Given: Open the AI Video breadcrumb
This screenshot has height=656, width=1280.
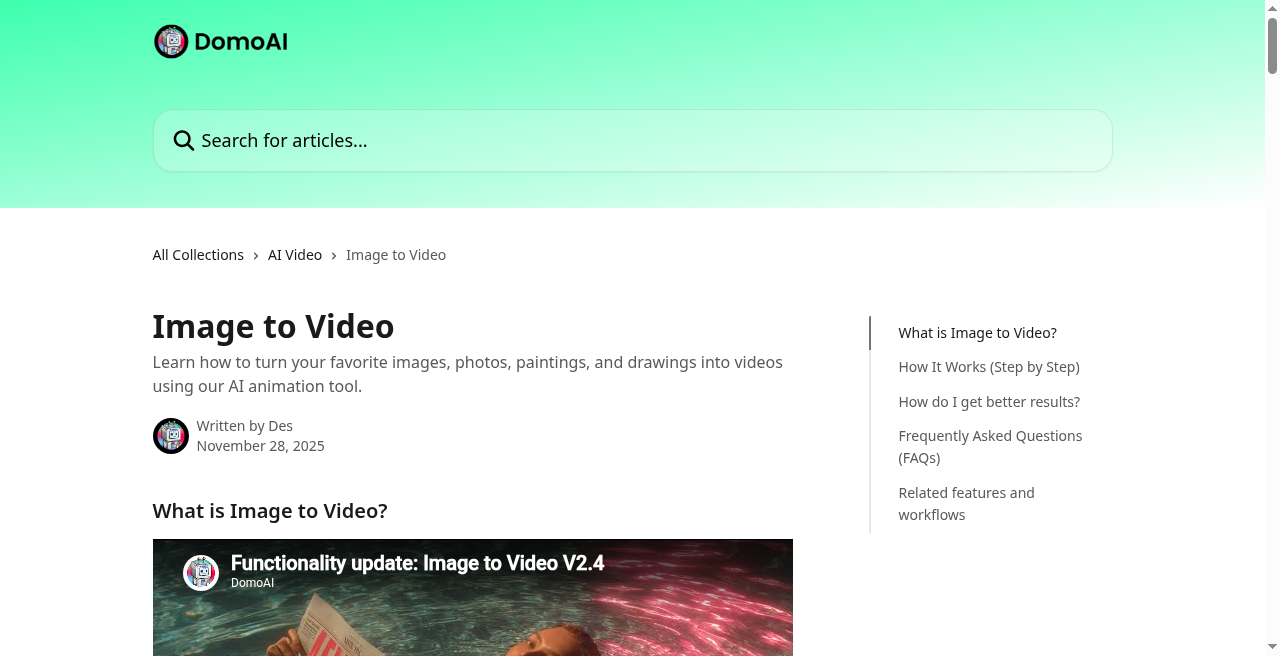Looking at the screenshot, I should pyautogui.click(x=295, y=255).
